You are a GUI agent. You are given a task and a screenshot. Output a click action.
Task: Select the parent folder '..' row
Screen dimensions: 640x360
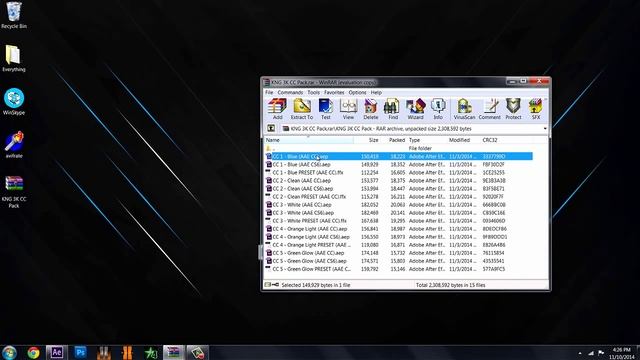pyautogui.click(x=398, y=148)
